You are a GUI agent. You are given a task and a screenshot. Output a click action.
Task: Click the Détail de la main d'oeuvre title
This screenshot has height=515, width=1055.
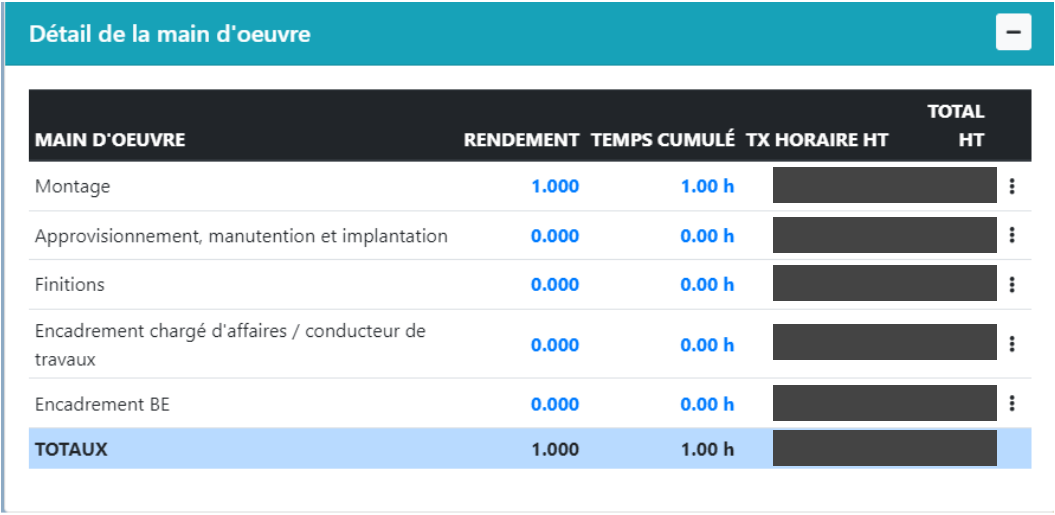click(169, 34)
